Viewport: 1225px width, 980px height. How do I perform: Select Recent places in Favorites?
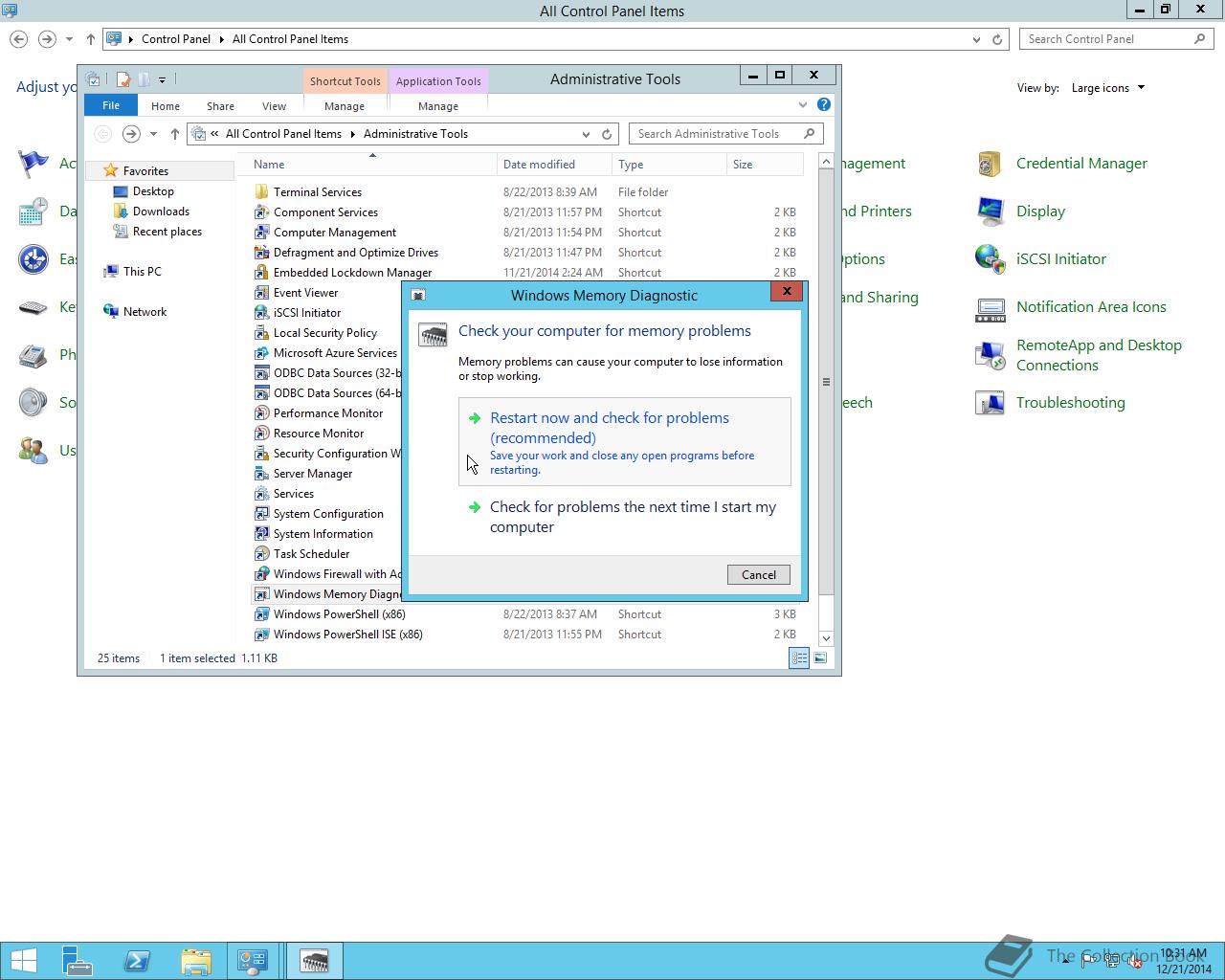point(167,232)
